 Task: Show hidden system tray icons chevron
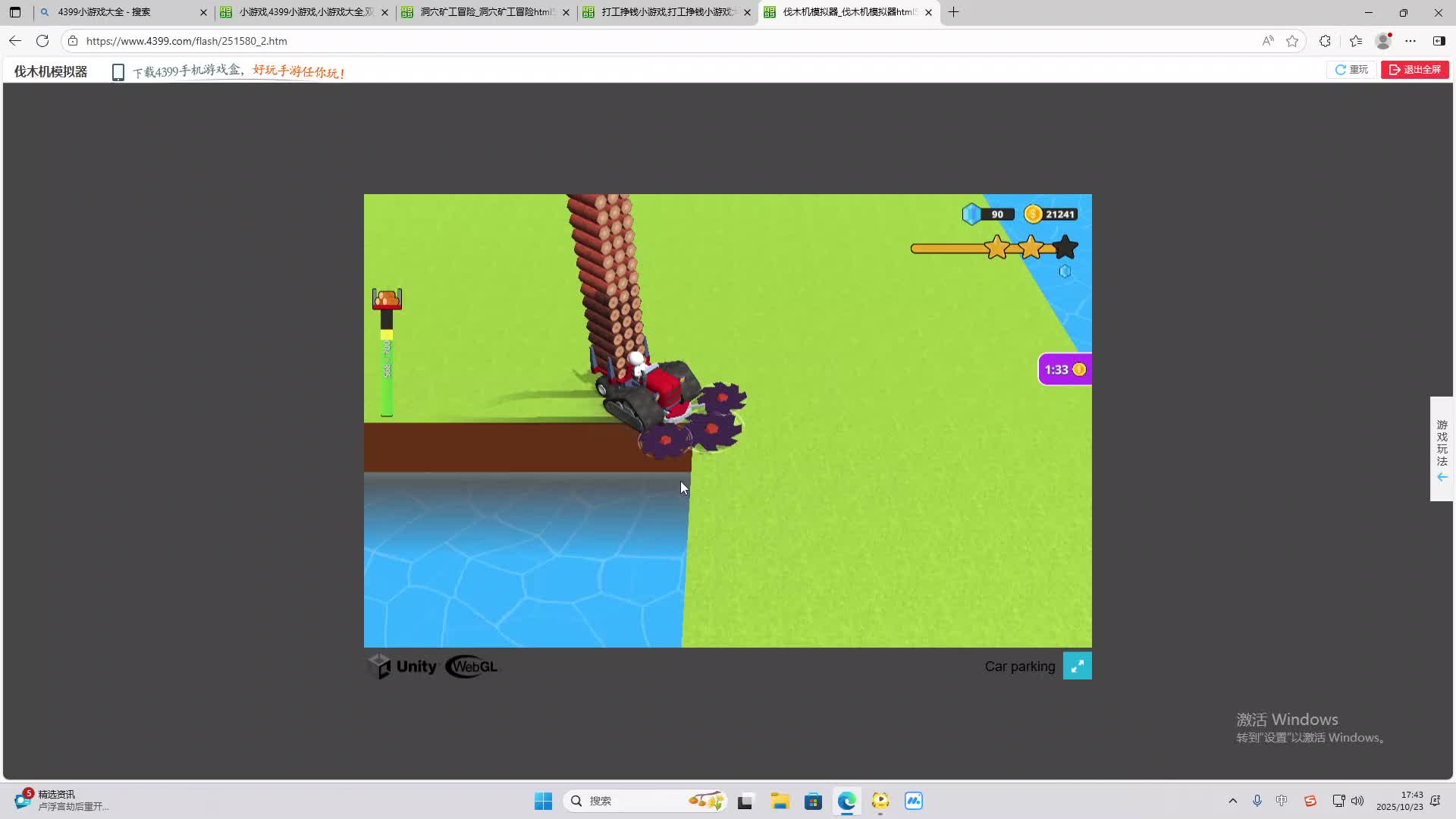coord(1232,801)
